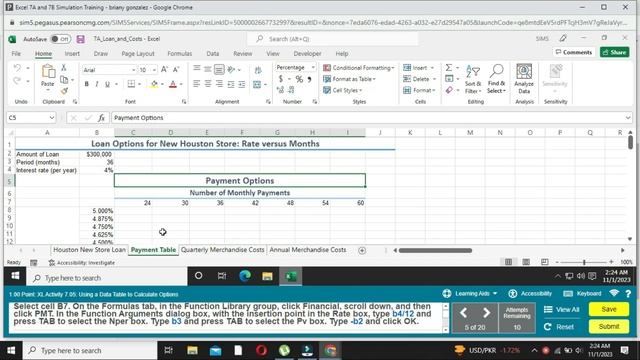Viewport: 640px width, 360px height.
Task: Open Houston New Store Loan sheet tab
Action: click(89, 250)
